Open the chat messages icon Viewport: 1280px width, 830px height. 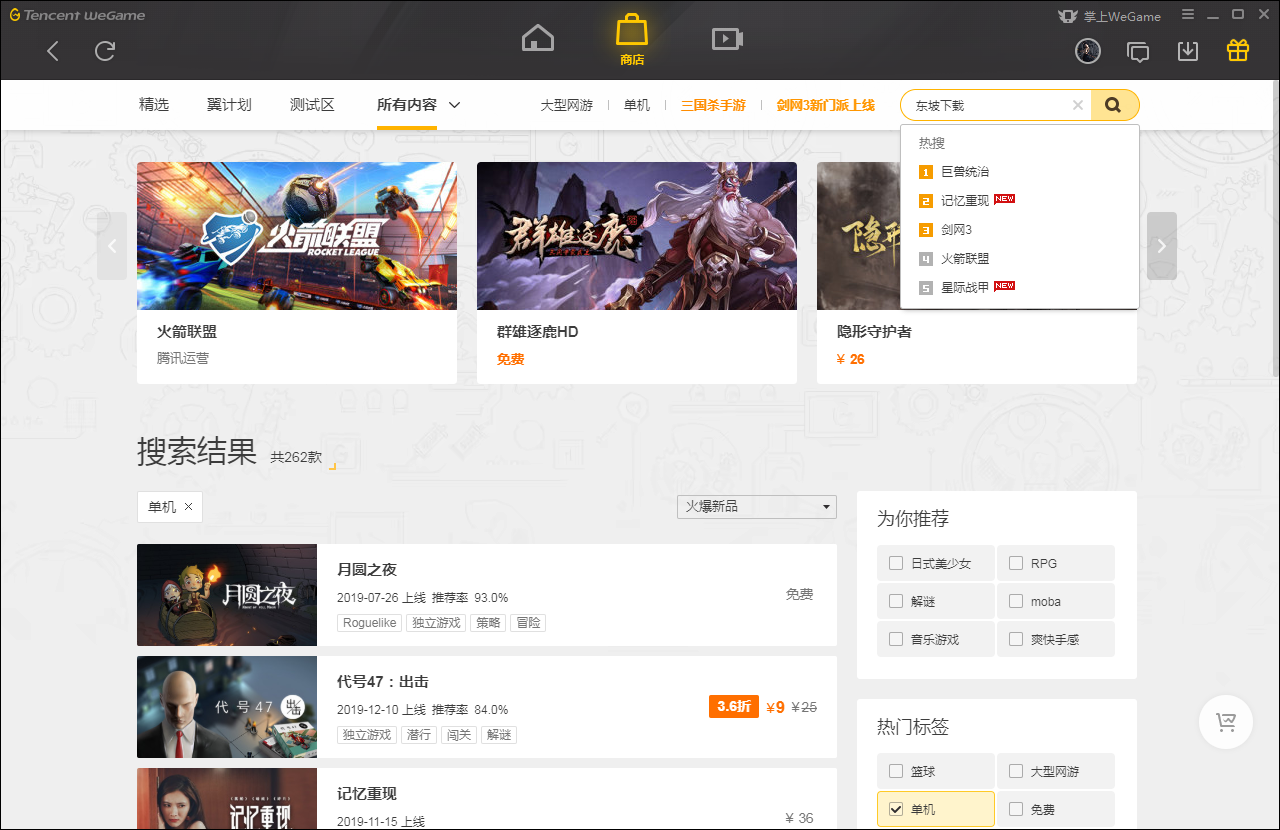[x=1138, y=51]
